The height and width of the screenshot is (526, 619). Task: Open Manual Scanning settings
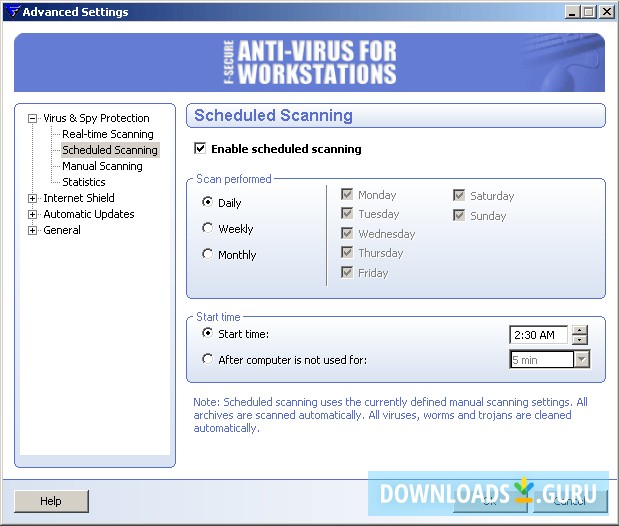[x=102, y=166]
